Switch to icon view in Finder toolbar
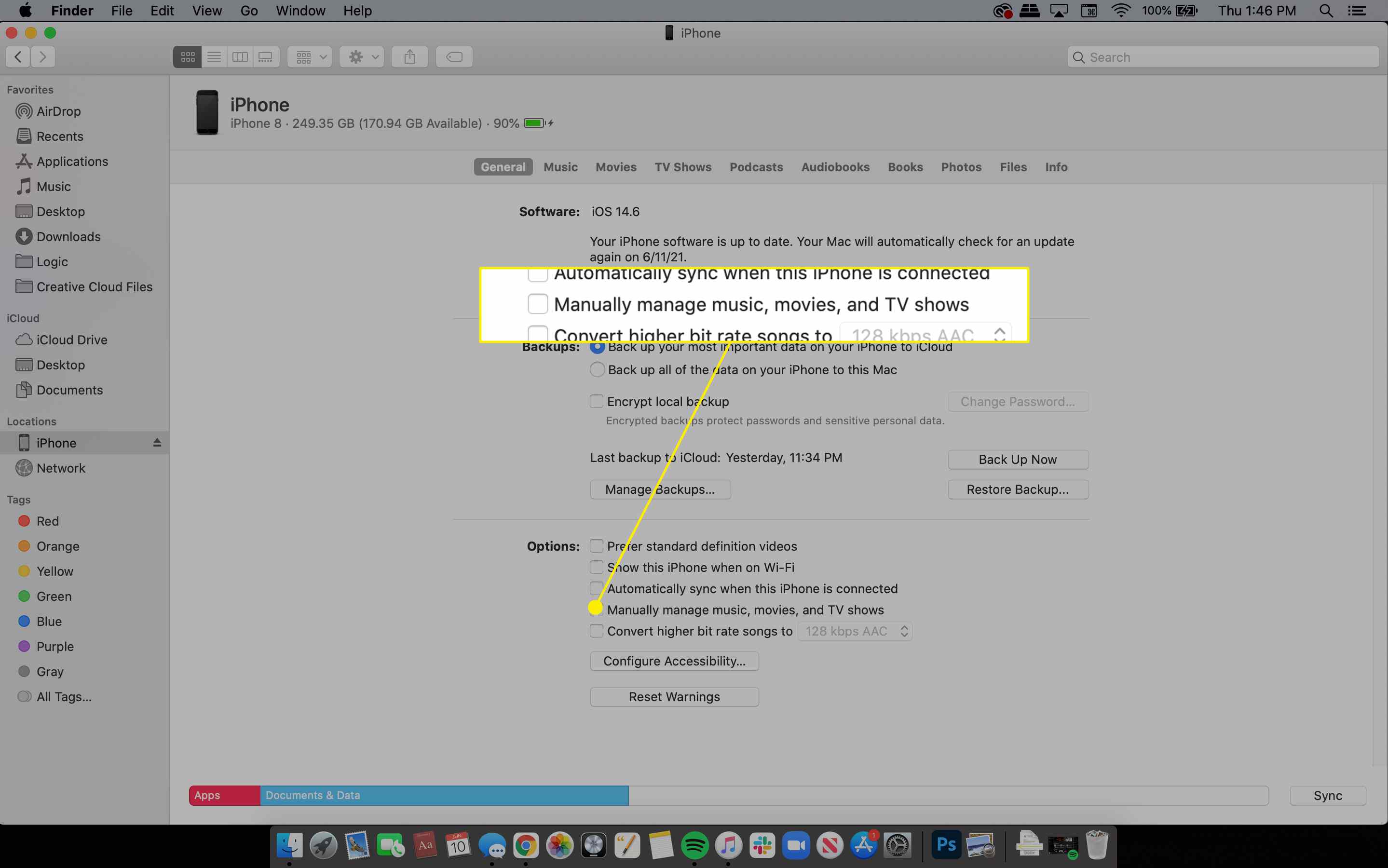This screenshot has width=1388, height=868. tap(188, 57)
